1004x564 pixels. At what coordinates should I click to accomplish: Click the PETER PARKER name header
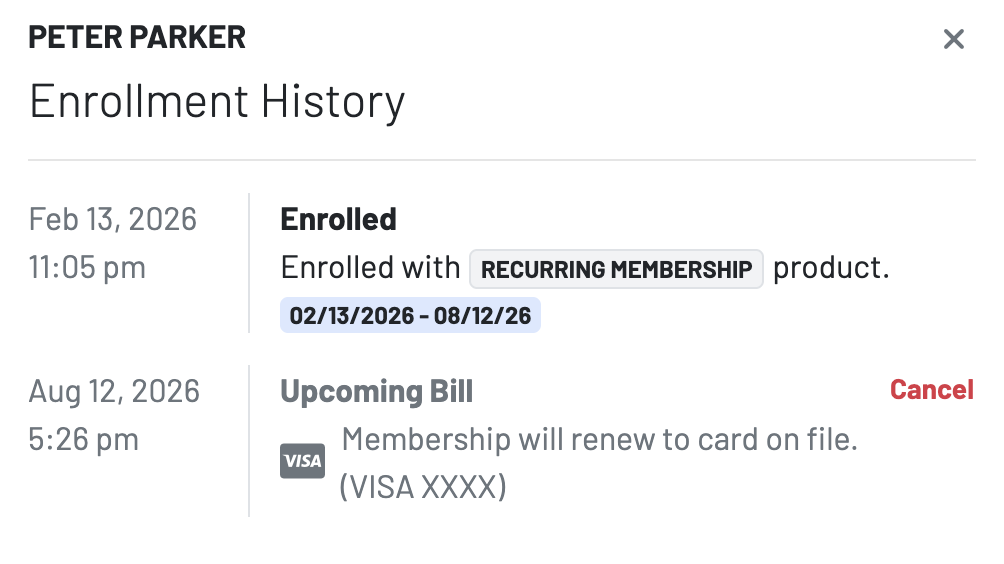(x=137, y=38)
